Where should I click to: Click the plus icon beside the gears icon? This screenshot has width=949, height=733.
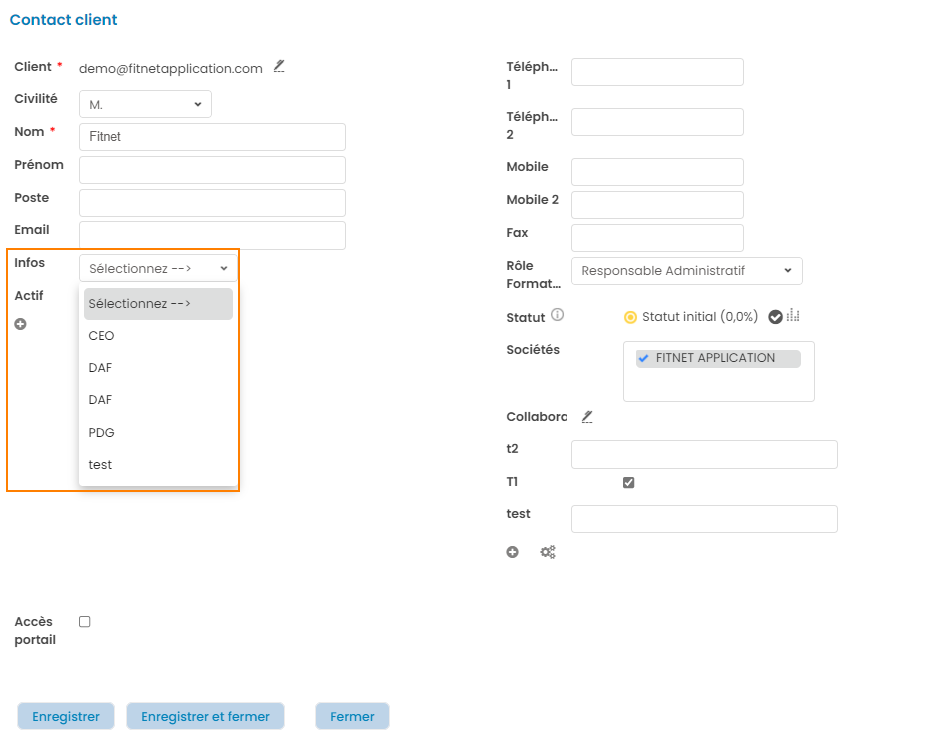tap(512, 552)
